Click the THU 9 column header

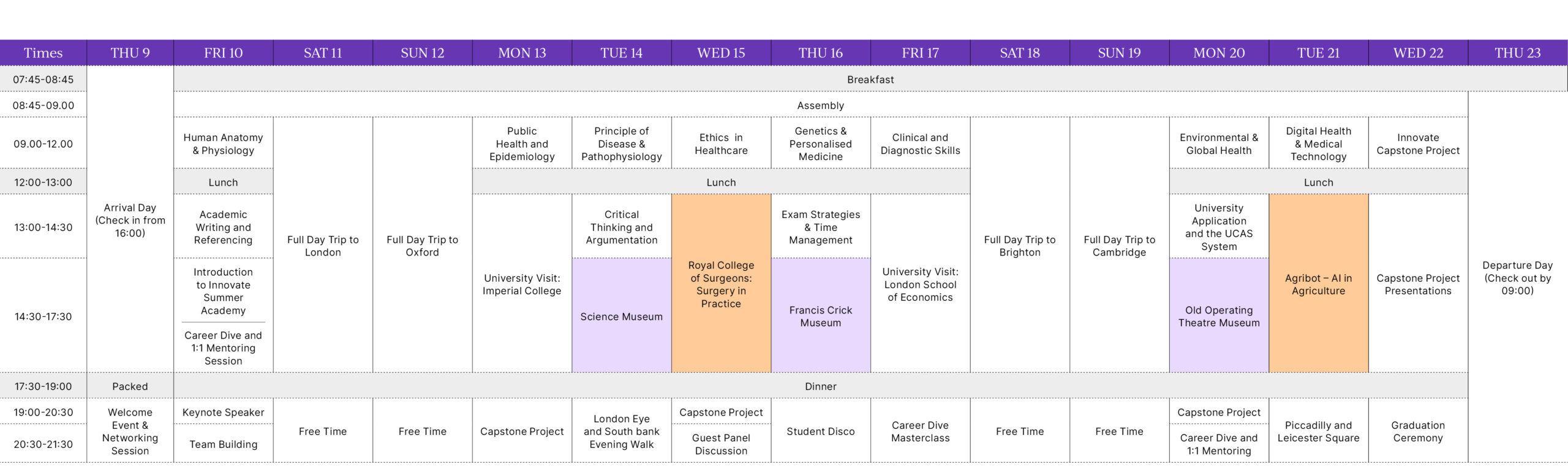(x=130, y=53)
